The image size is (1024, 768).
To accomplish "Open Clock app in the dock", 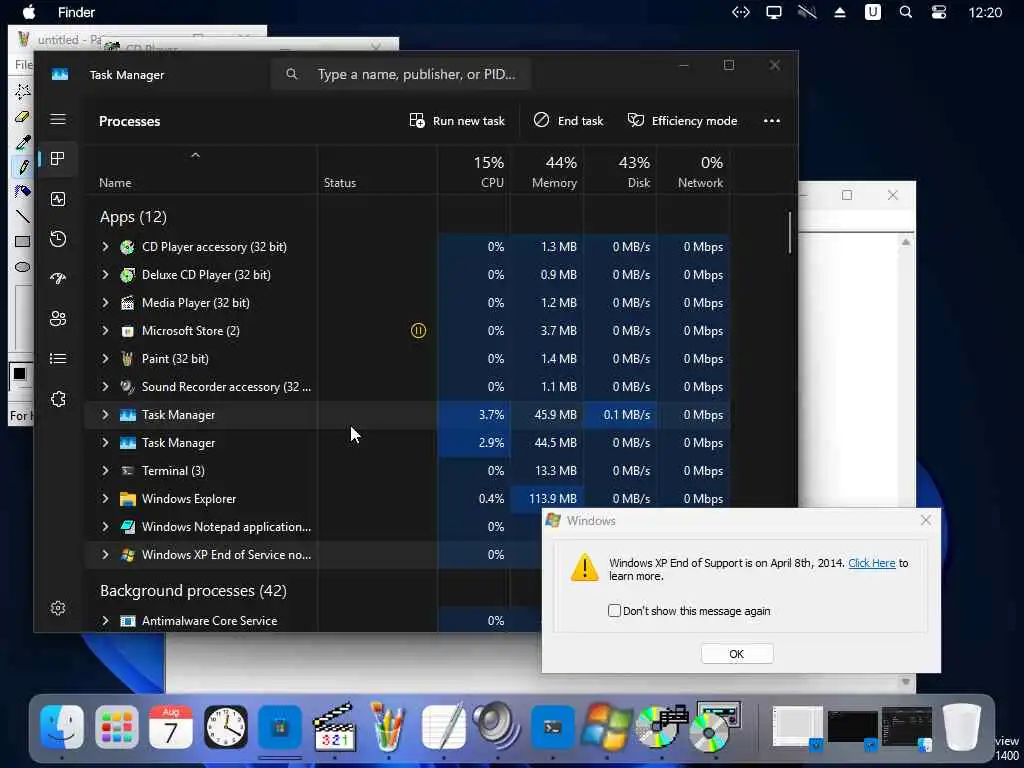I will click(x=226, y=727).
